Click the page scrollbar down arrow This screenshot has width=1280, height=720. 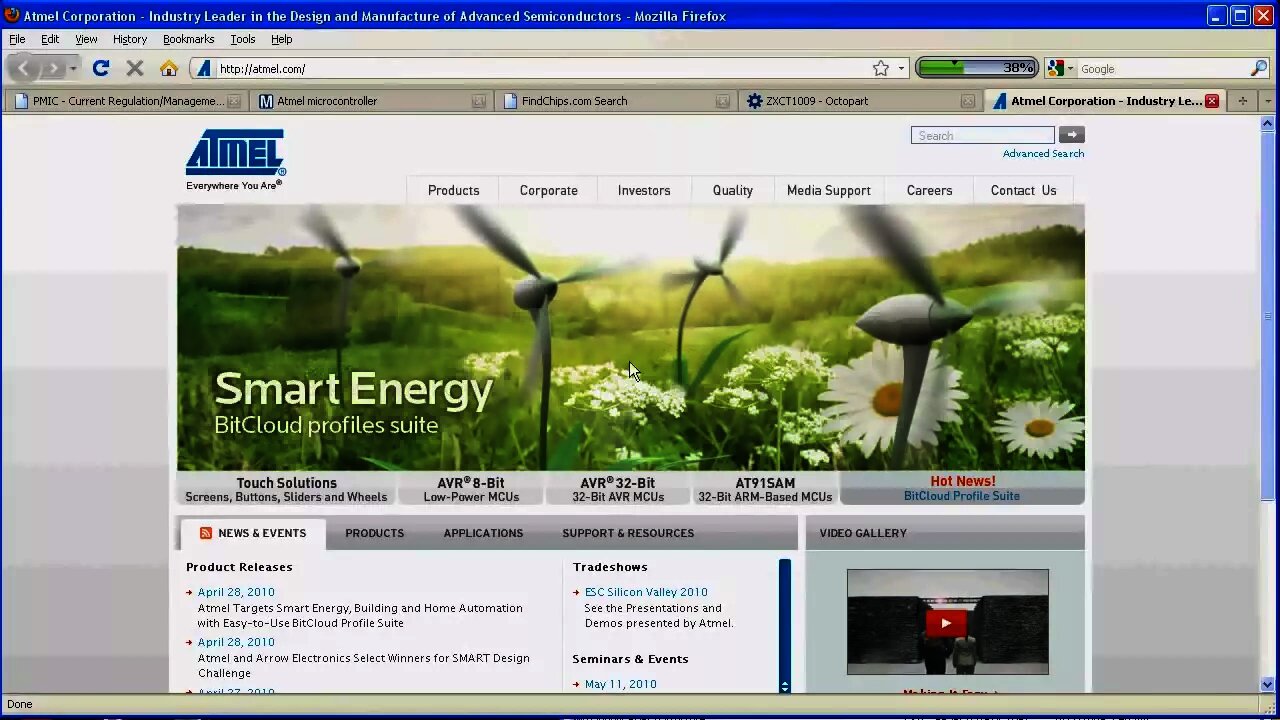pos(1268,685)
